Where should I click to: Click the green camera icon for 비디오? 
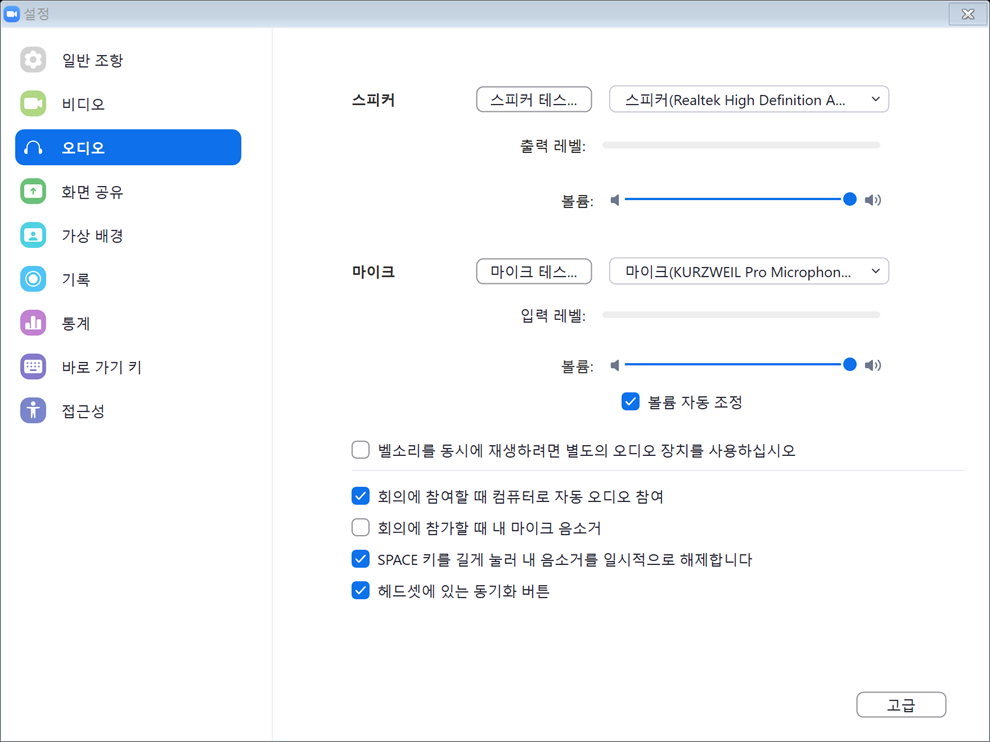33,104
